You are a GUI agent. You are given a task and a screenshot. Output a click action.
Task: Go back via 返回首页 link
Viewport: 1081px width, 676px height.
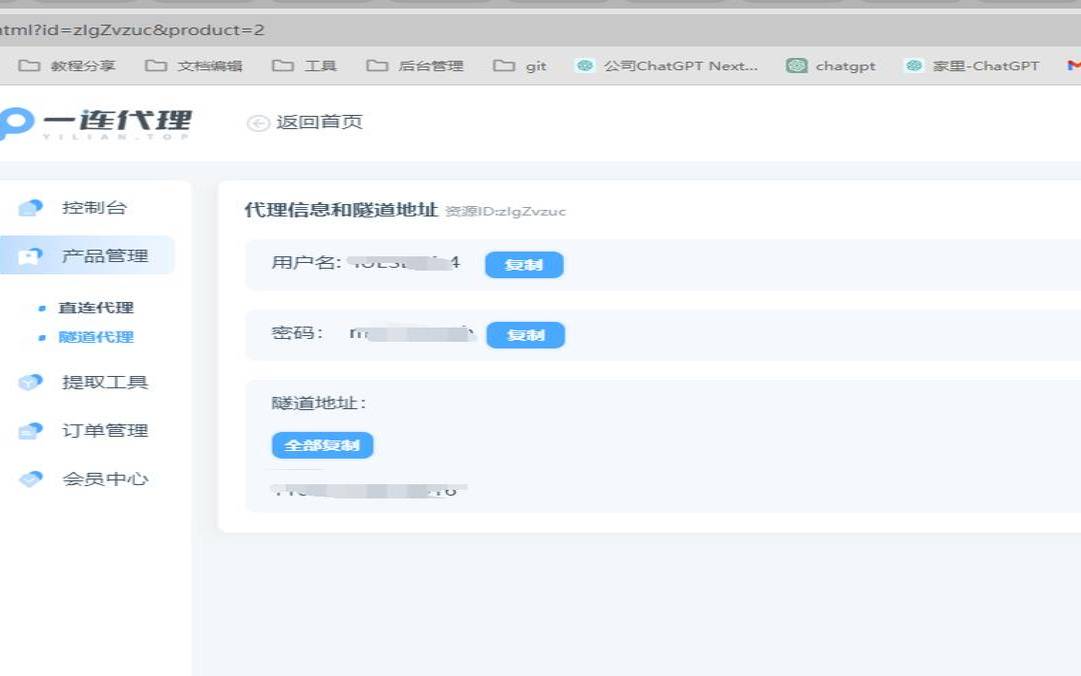tap(319, 123)
